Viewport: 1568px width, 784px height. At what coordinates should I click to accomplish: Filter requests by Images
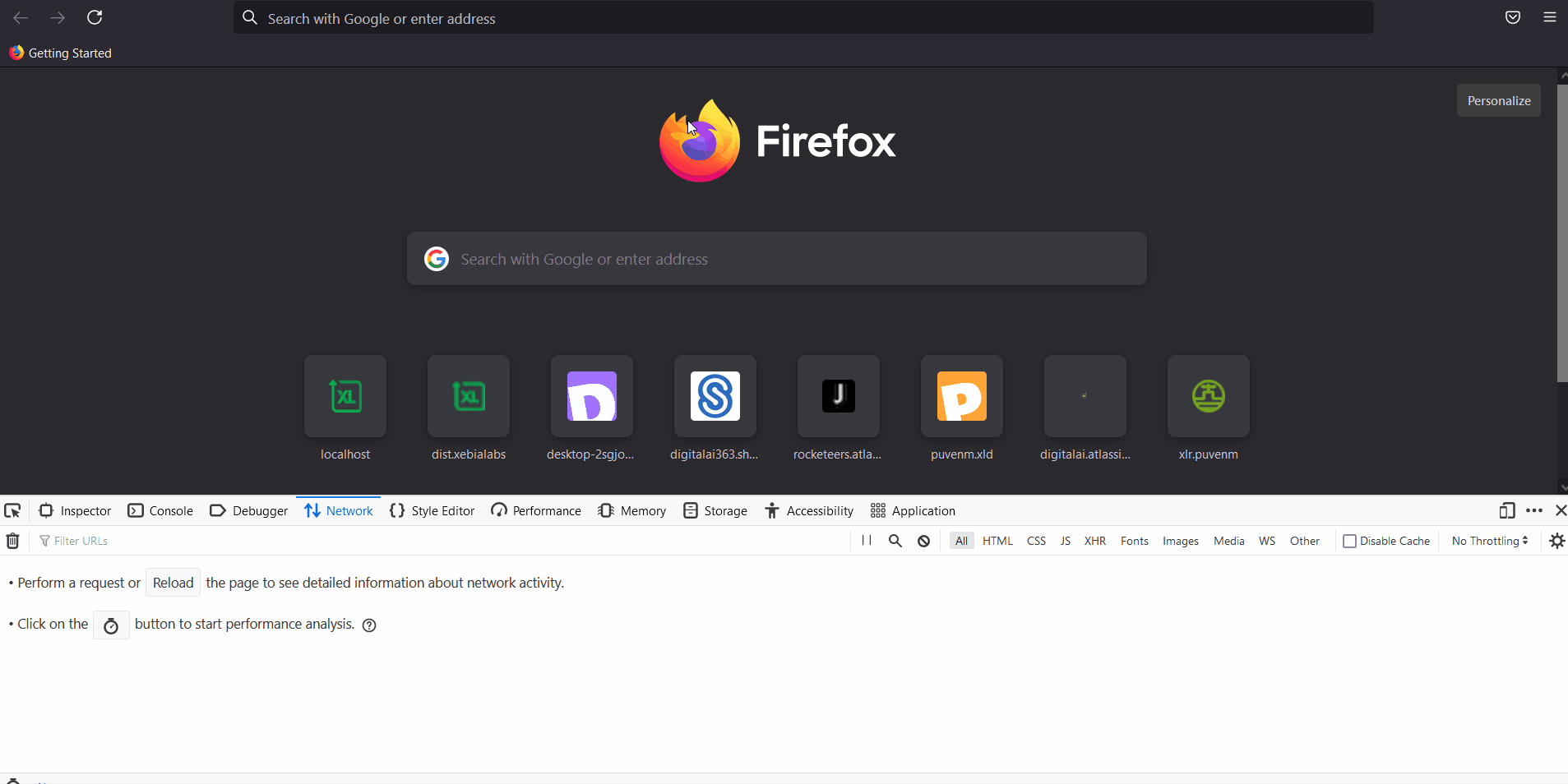click(x=1181, y=541)
